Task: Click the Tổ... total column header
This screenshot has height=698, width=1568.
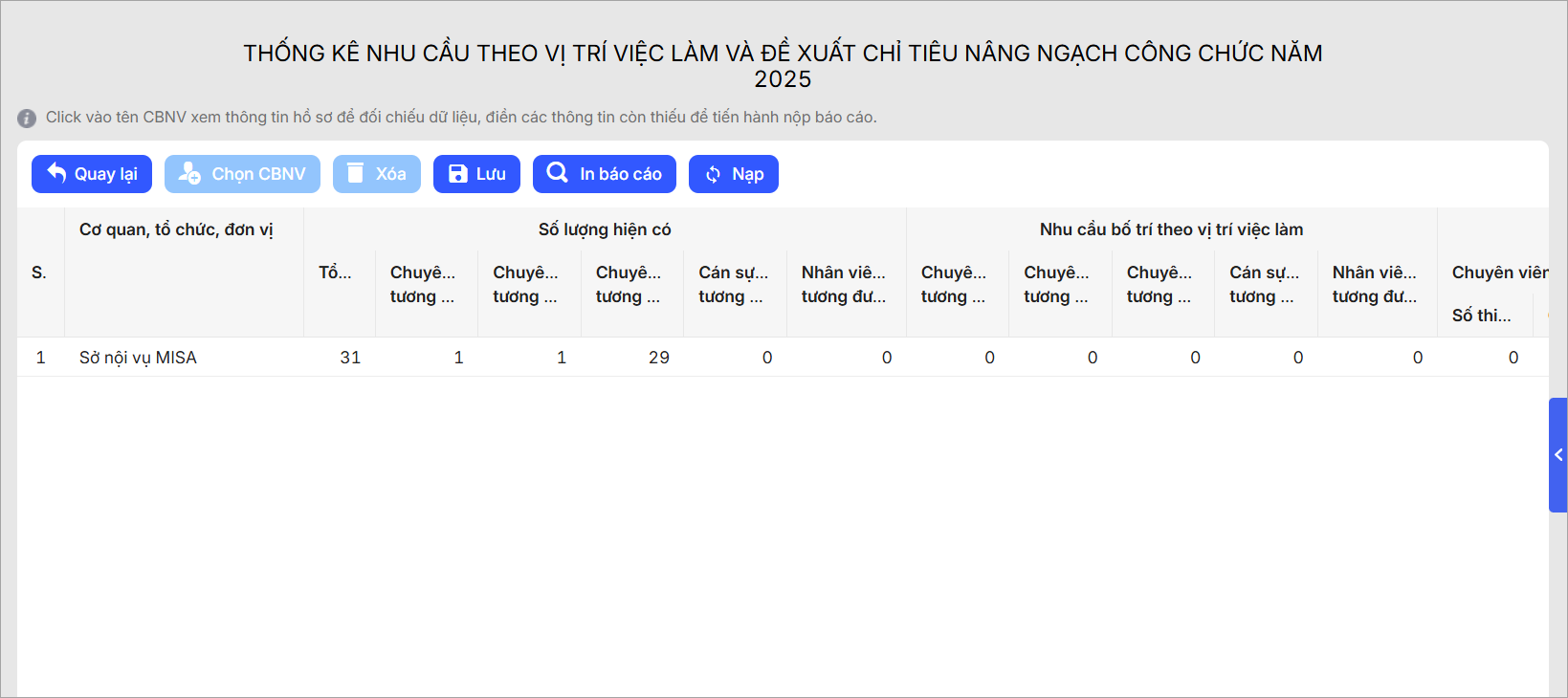Action: click(335, 273)
